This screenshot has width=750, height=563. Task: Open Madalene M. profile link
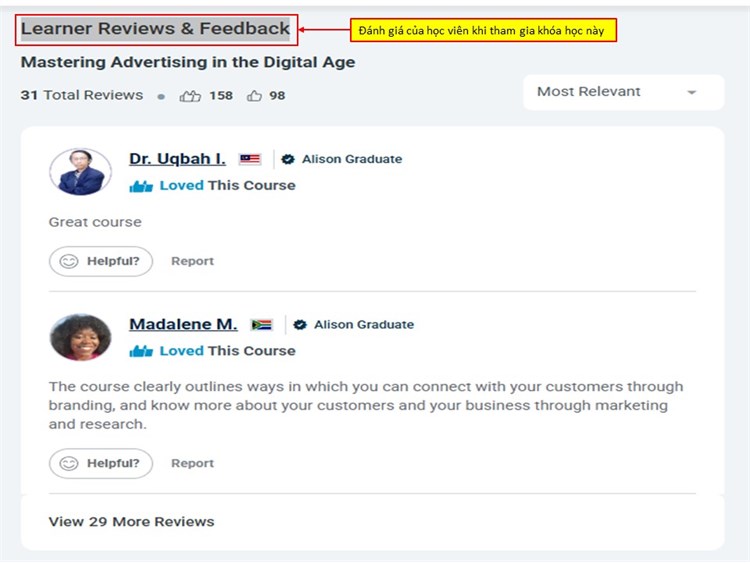tap(183, 324)
